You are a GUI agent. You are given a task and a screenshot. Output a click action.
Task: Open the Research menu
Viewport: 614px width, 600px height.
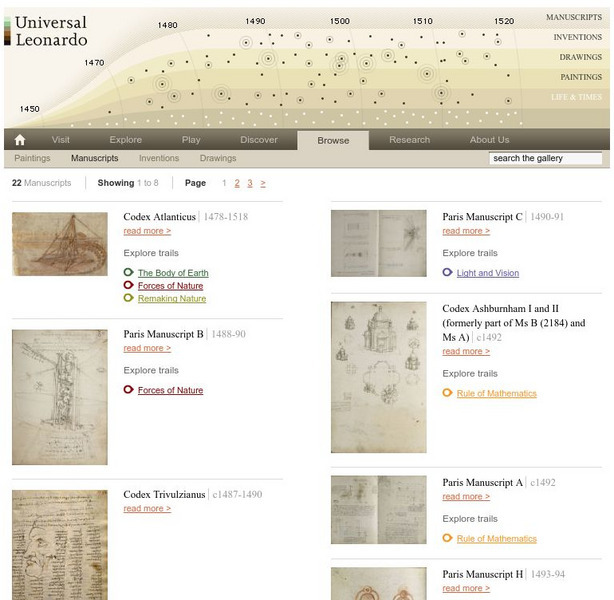coord(410,140)
